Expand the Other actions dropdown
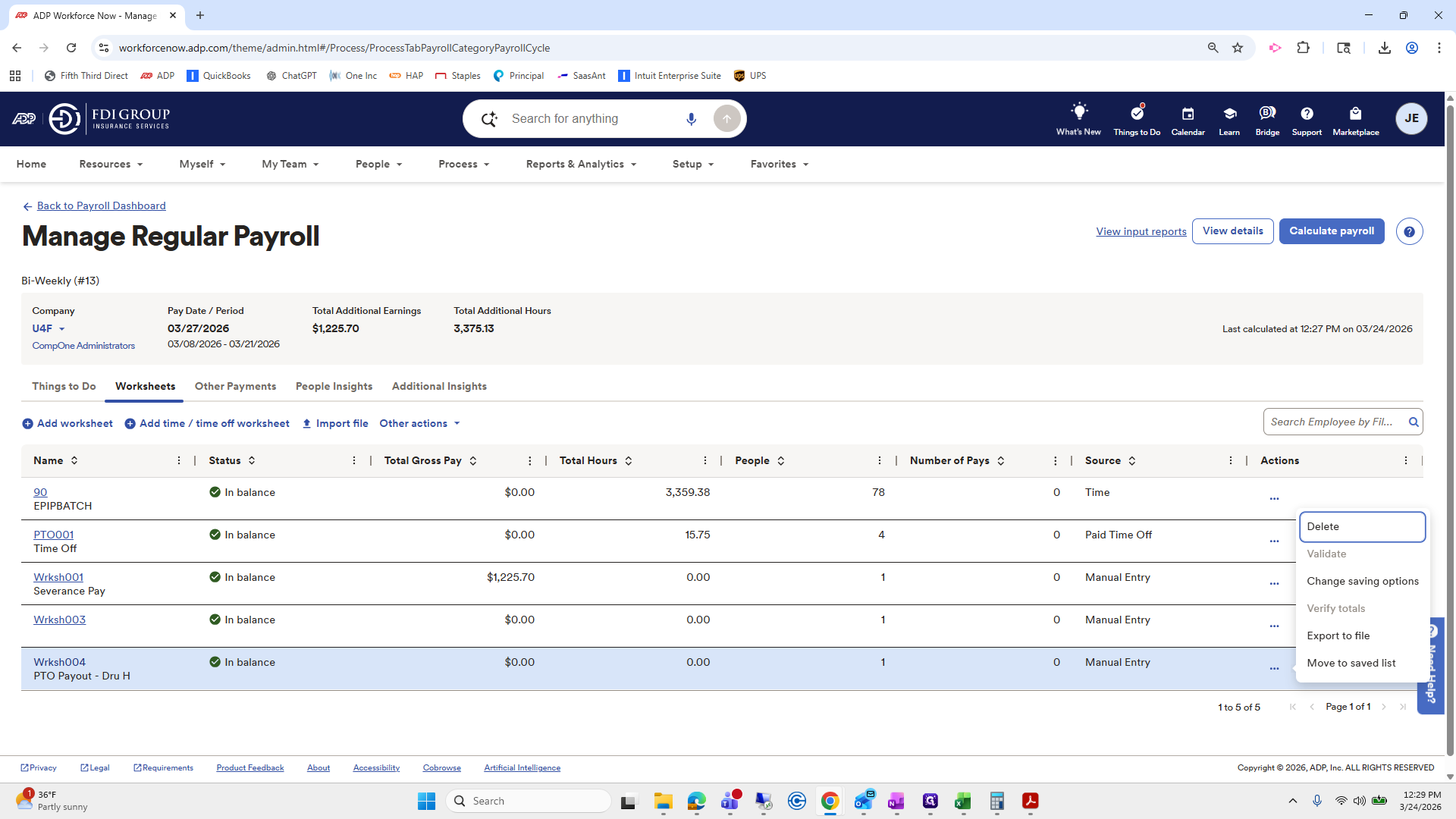The image size is (1456, 819). [x=420, y=424]
